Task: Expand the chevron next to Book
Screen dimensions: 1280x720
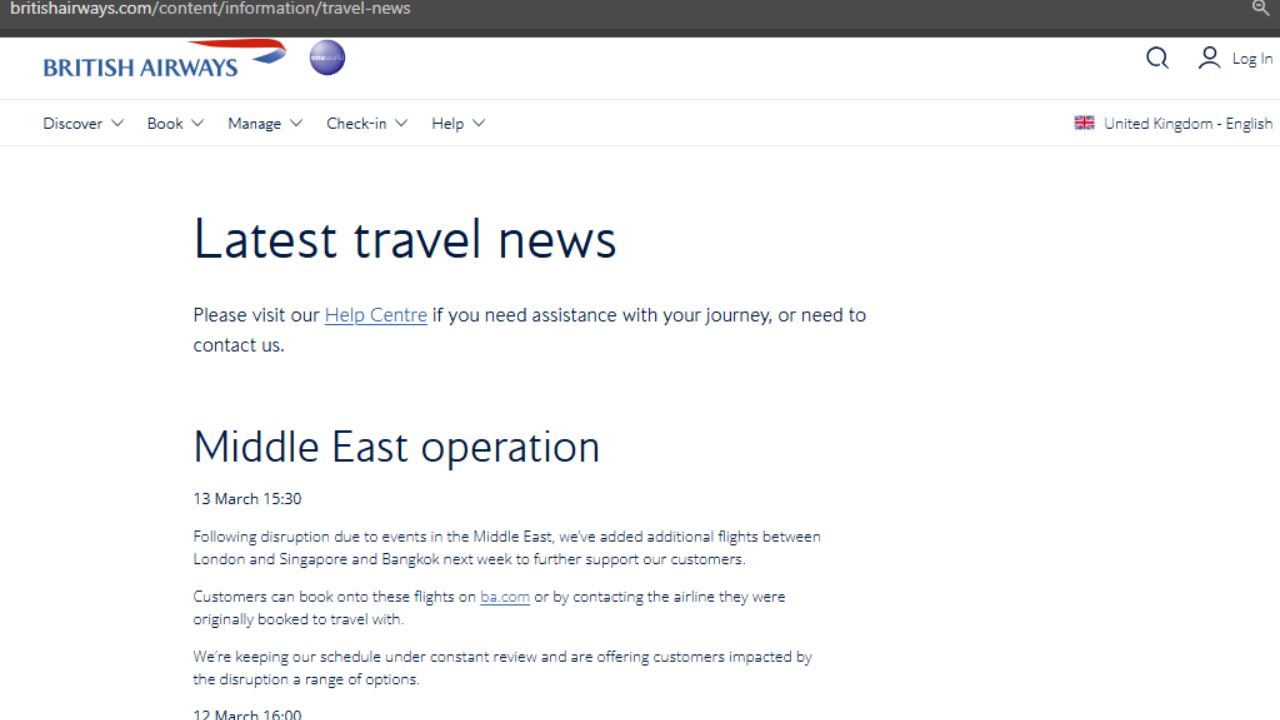Action: 197,123
